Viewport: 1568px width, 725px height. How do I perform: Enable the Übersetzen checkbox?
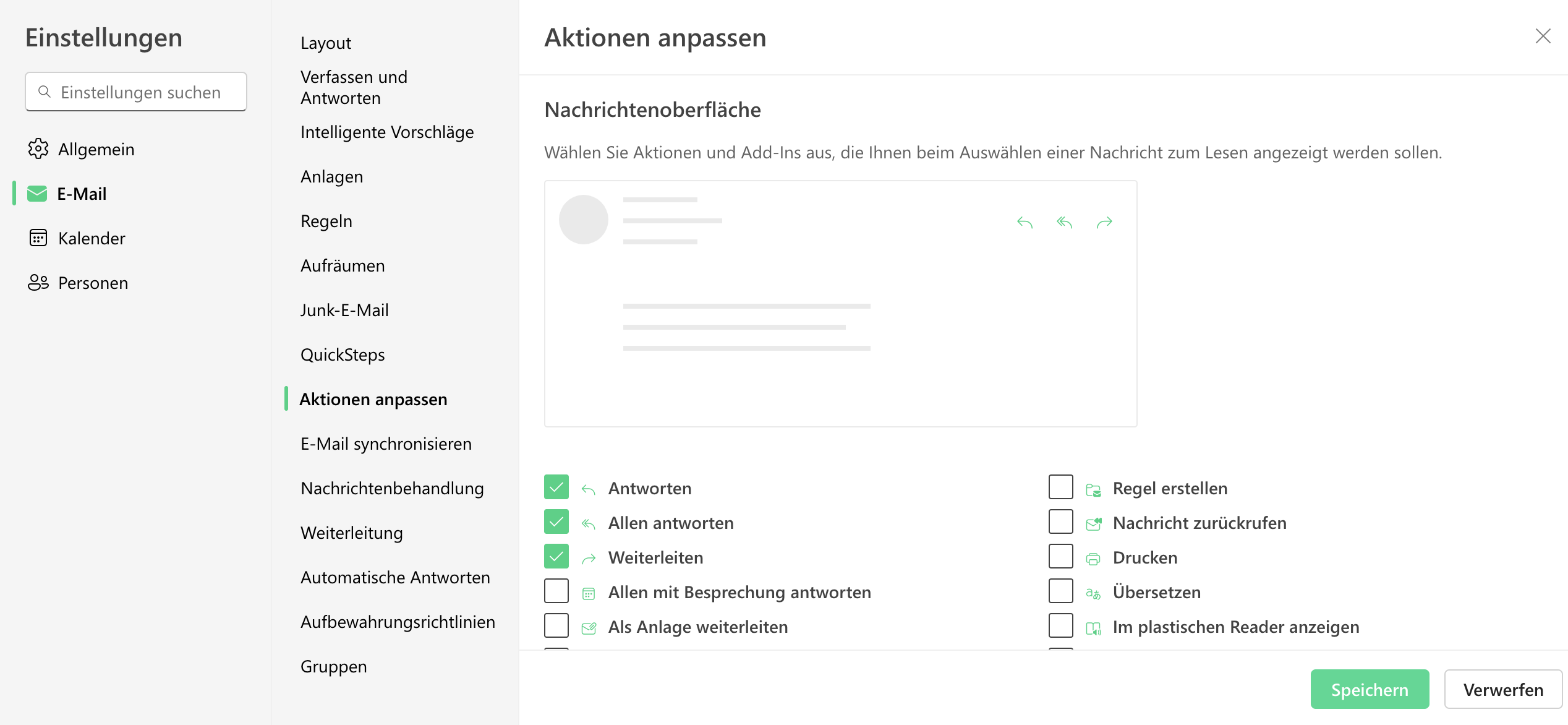(1061, 591)
